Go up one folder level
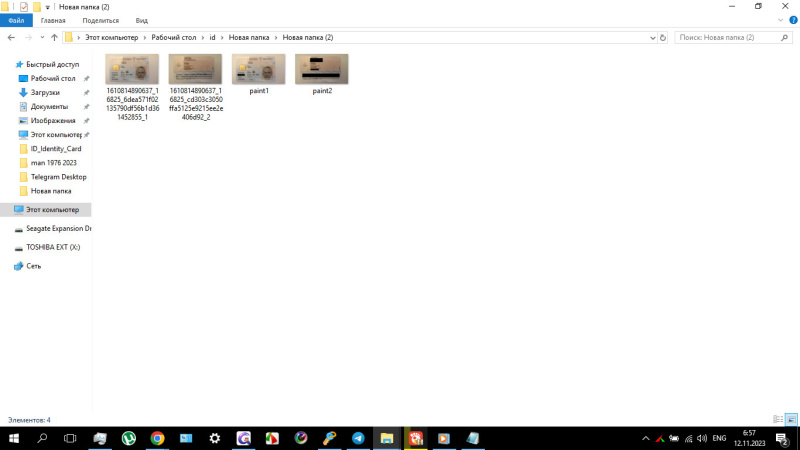Screen dimensions: 800x450 [54, 37]
